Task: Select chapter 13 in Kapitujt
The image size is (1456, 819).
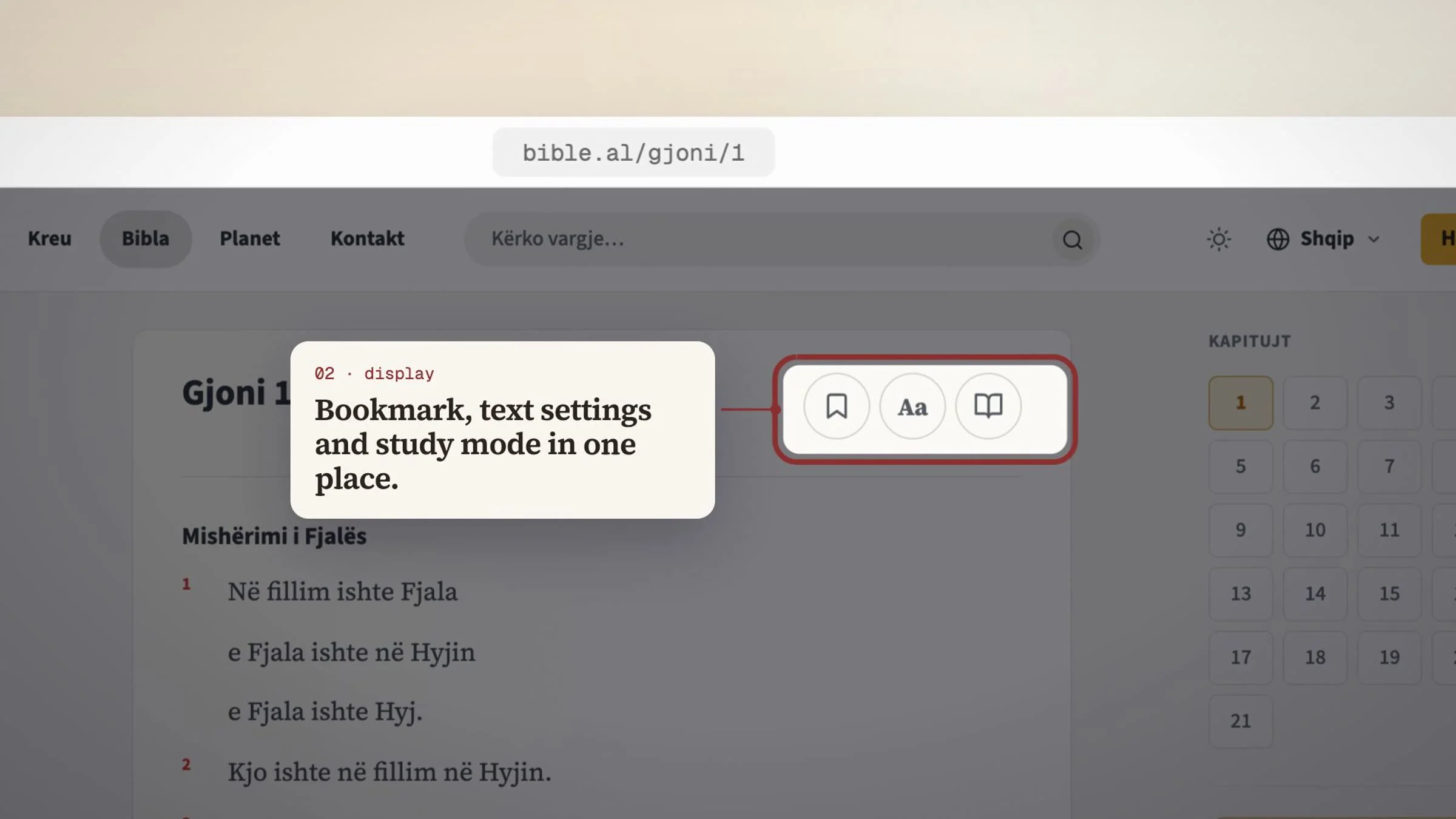Action: (x=1241, y=594)
